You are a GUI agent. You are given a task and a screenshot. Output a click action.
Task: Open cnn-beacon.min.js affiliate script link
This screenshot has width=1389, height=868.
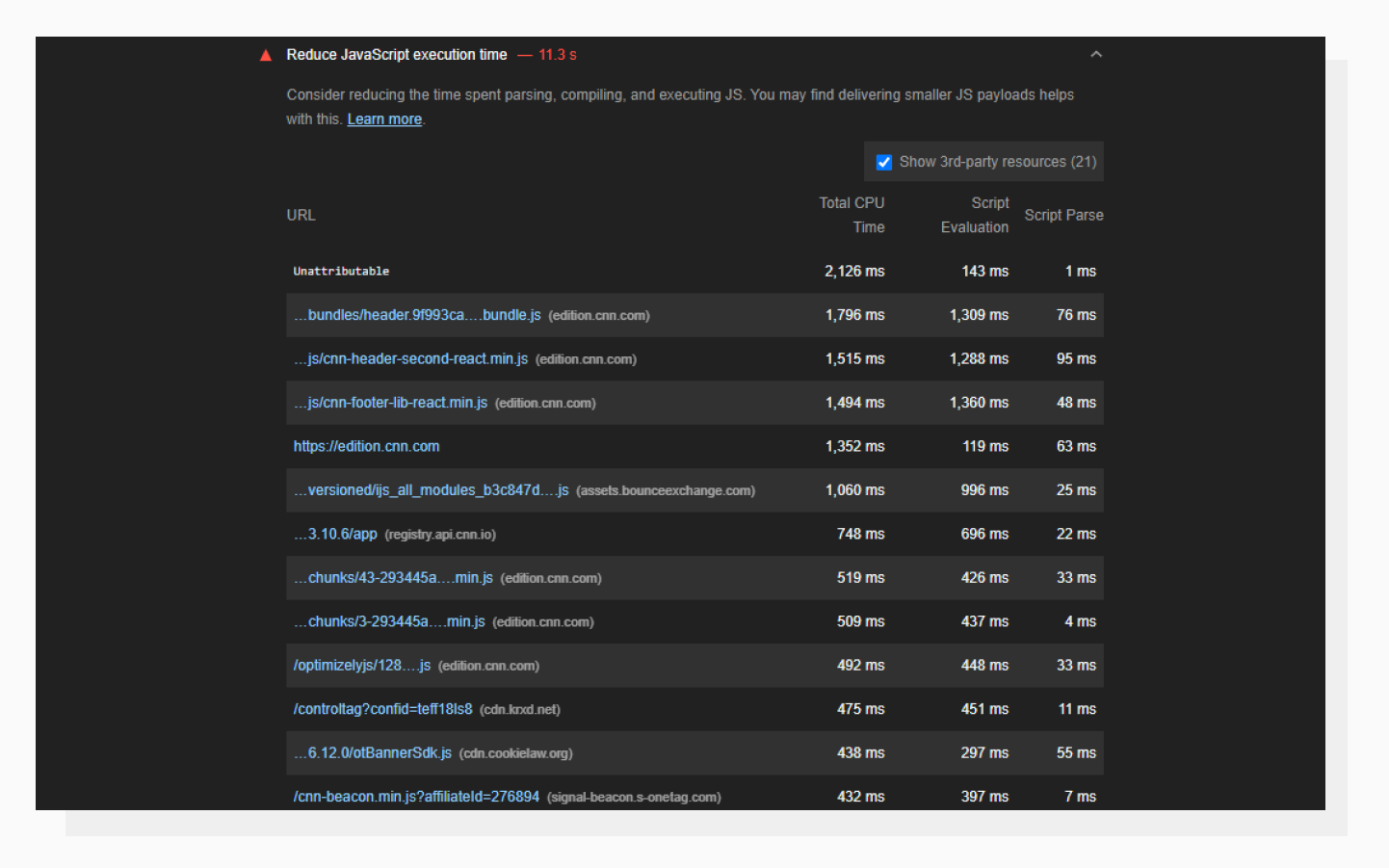[x=415, y=797]
